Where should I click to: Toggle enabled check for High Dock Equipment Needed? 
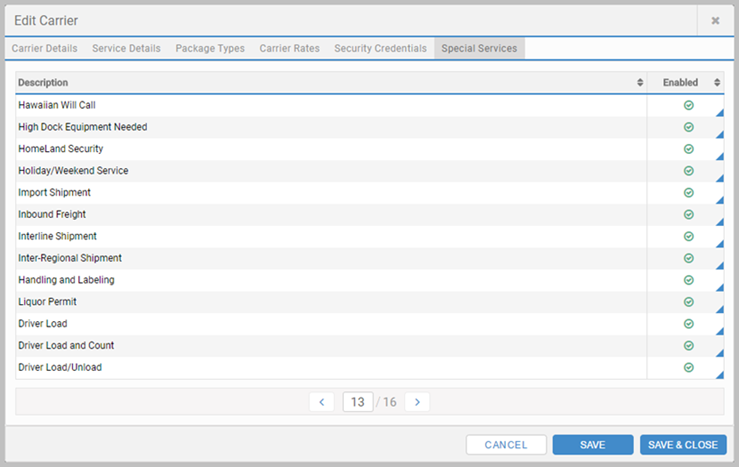coord(689,127)
